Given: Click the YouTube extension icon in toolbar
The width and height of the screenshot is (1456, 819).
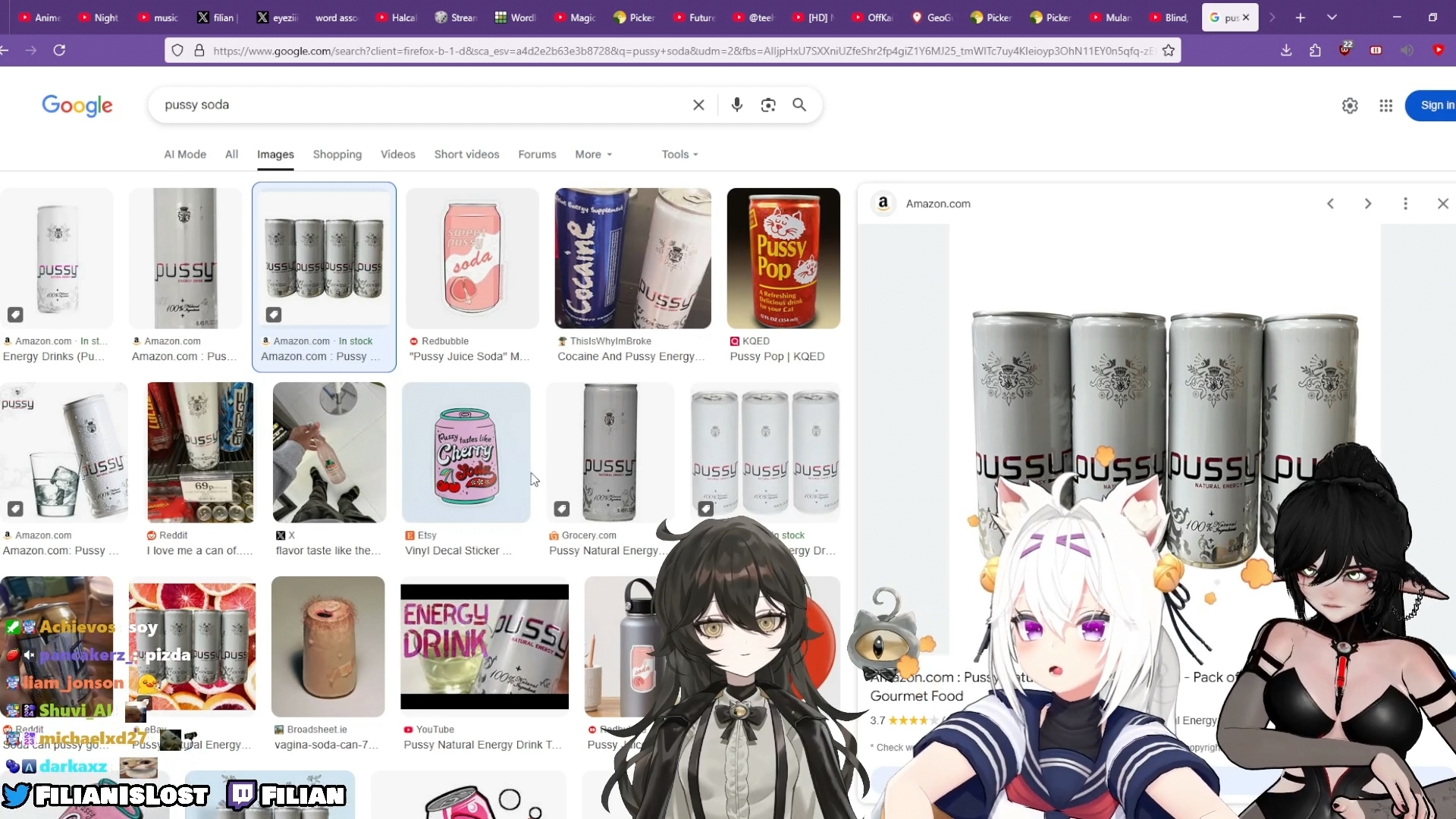Looking at the screenshot, I should (1438, 50).
